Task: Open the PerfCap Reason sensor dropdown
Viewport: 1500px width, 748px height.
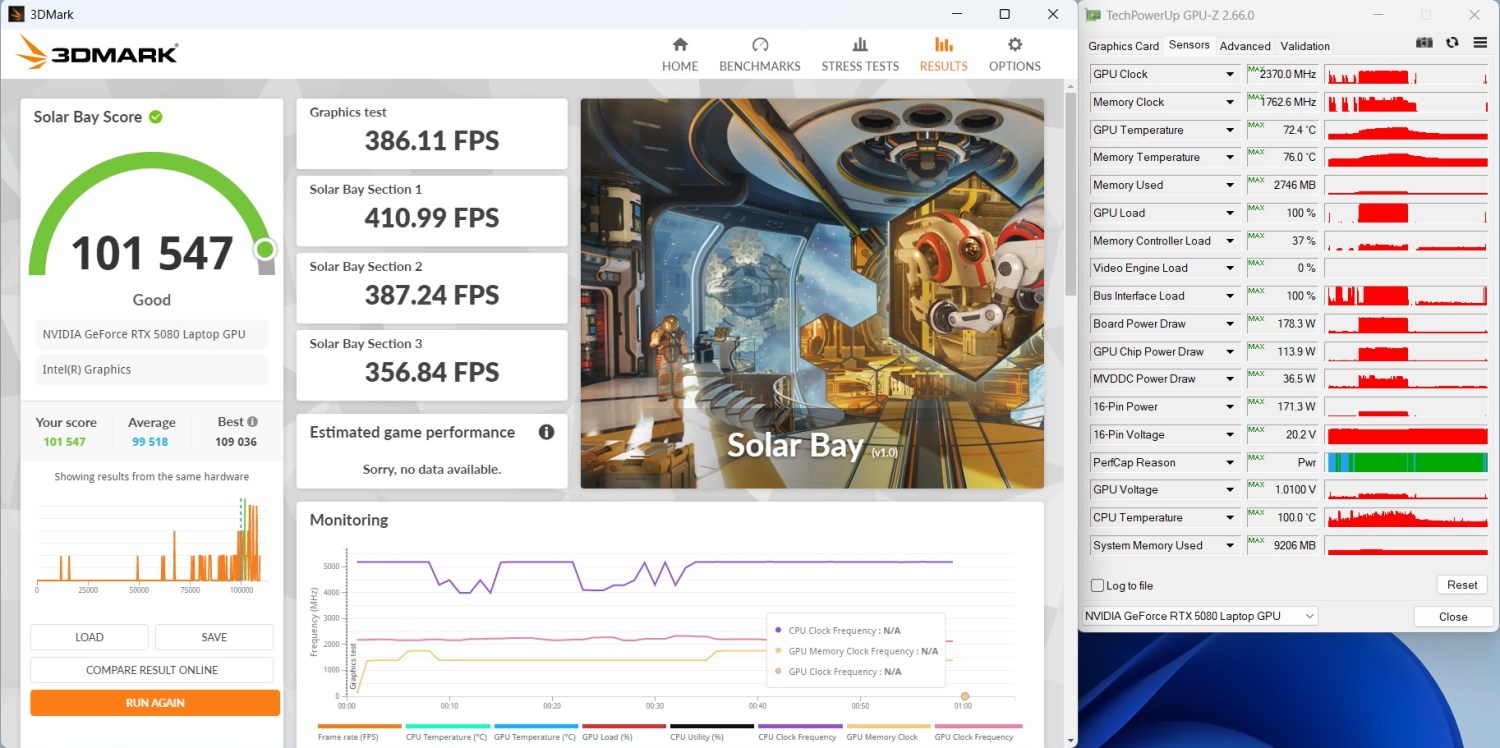Action: 1230,463
